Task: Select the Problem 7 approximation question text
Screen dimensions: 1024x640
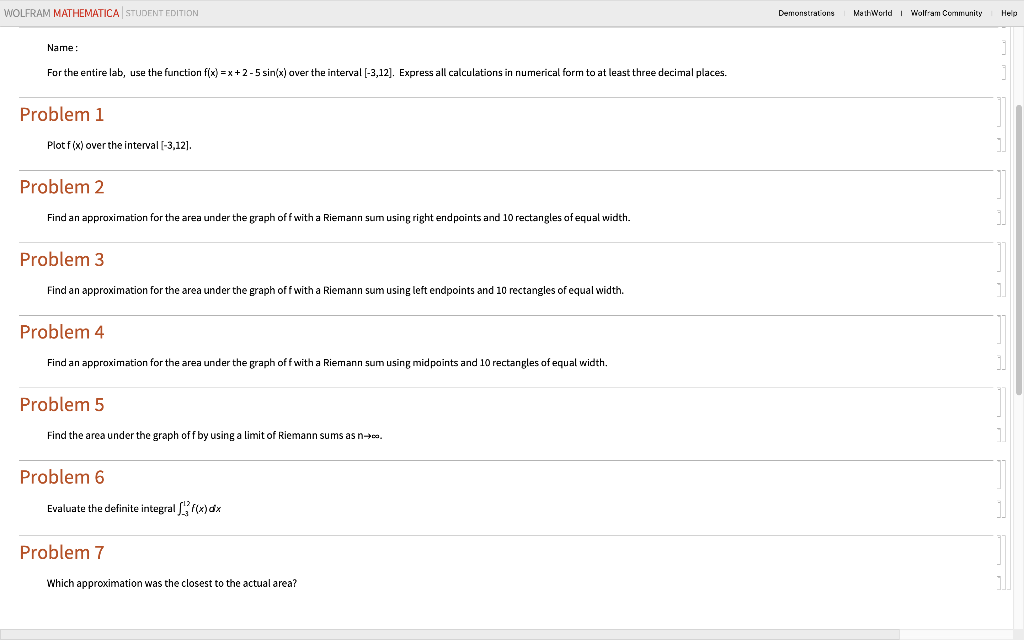Action: [x=171, y=583]
